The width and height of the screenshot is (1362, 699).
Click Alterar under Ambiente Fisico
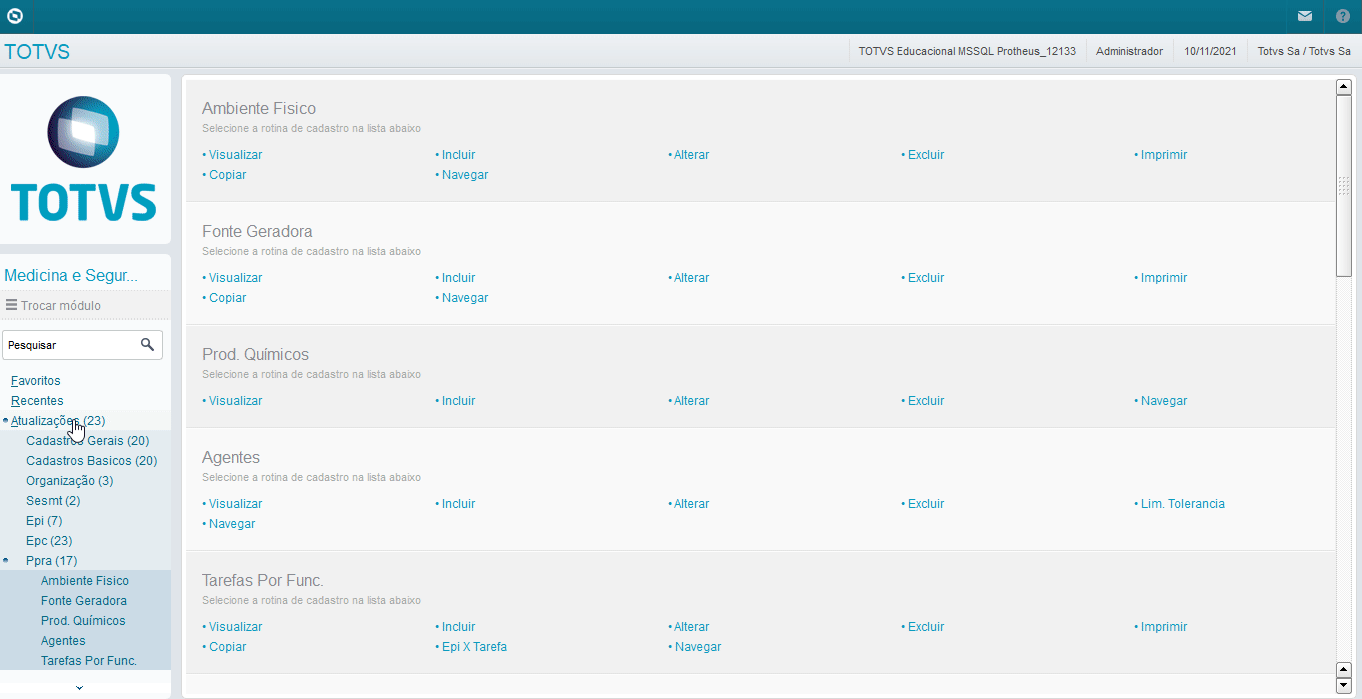click(691, 155)
